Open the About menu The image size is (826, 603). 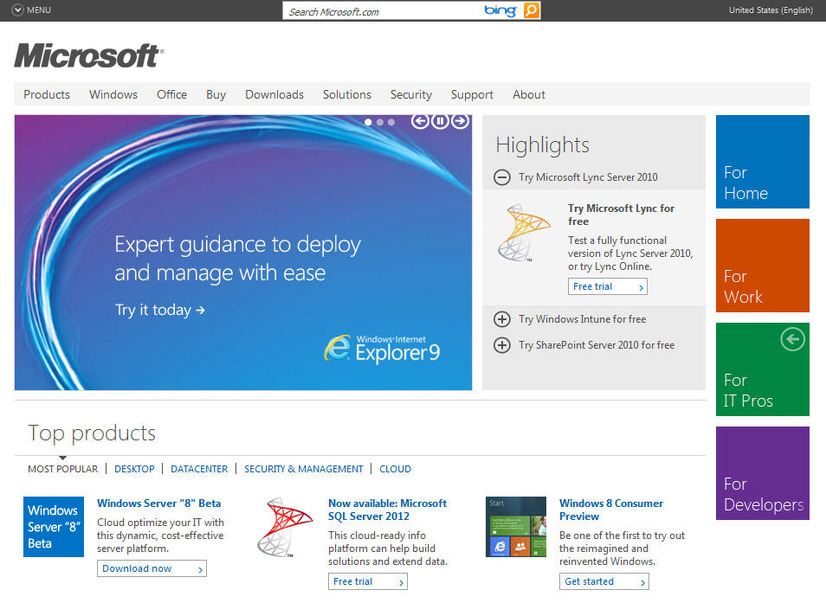click(x=529, y=95)
